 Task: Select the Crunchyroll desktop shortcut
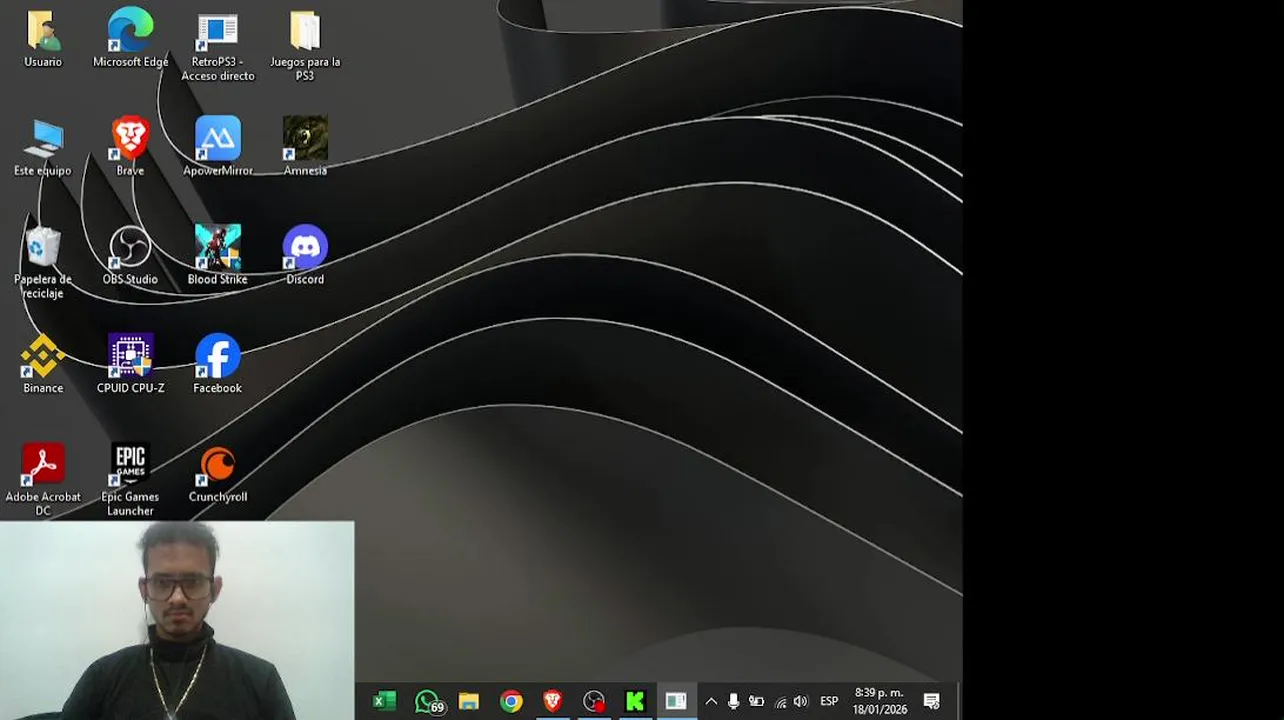[x=217, y=465]
